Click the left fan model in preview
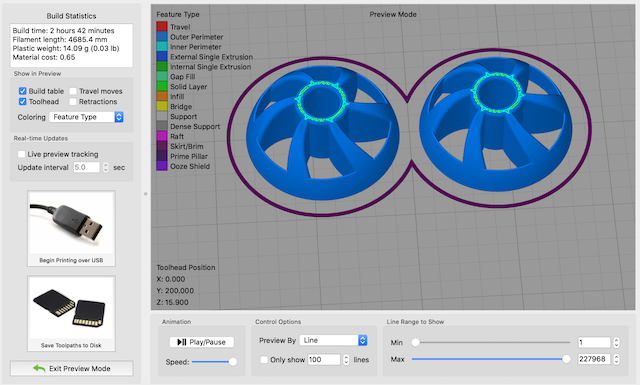Viewport: 640px width, 385px height. [x=322, y=133]
